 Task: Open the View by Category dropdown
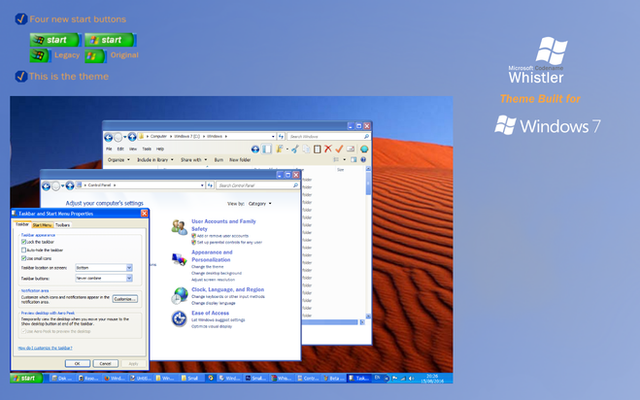tap(260, 203)
